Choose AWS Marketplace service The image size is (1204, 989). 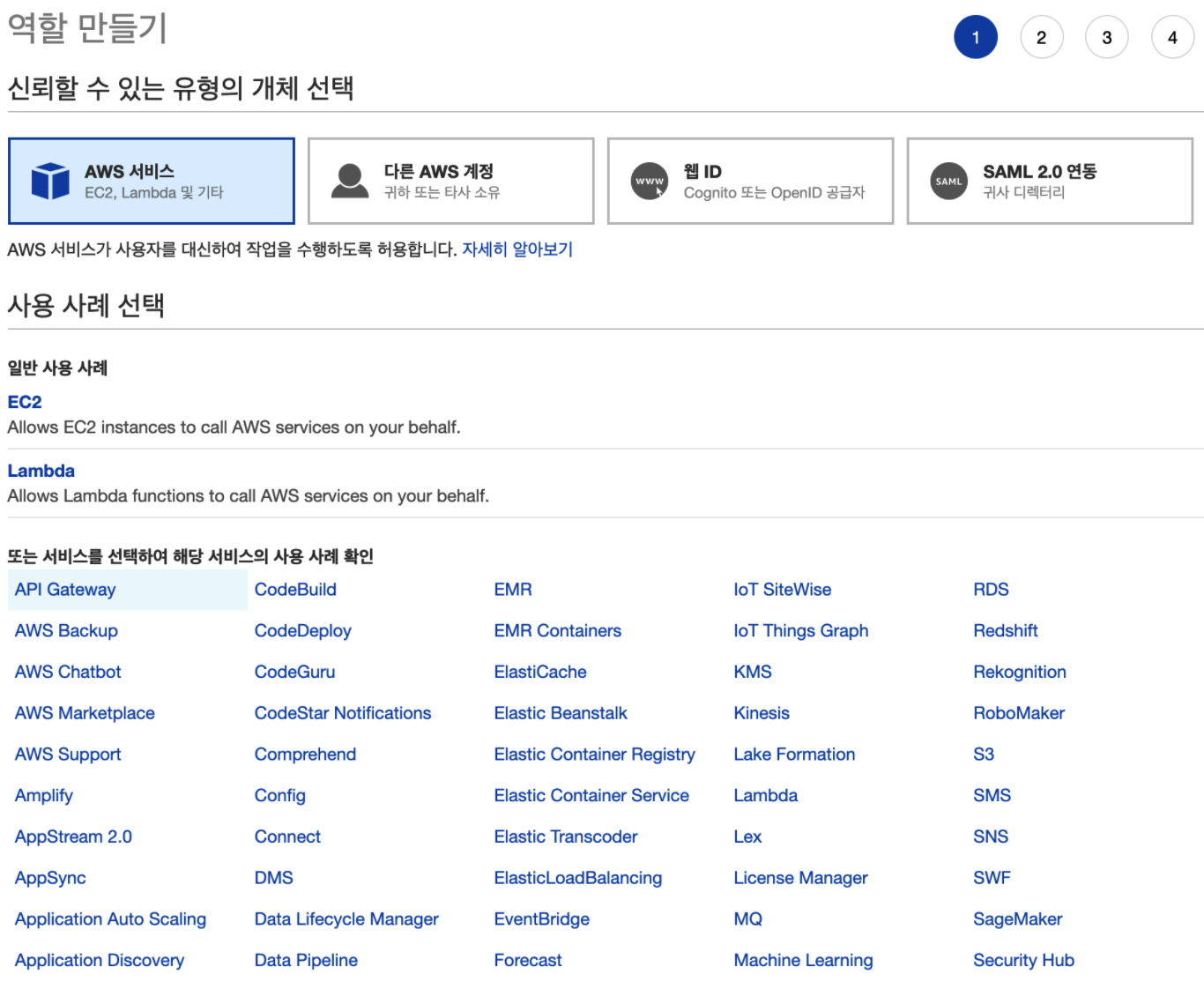[85, 713]
